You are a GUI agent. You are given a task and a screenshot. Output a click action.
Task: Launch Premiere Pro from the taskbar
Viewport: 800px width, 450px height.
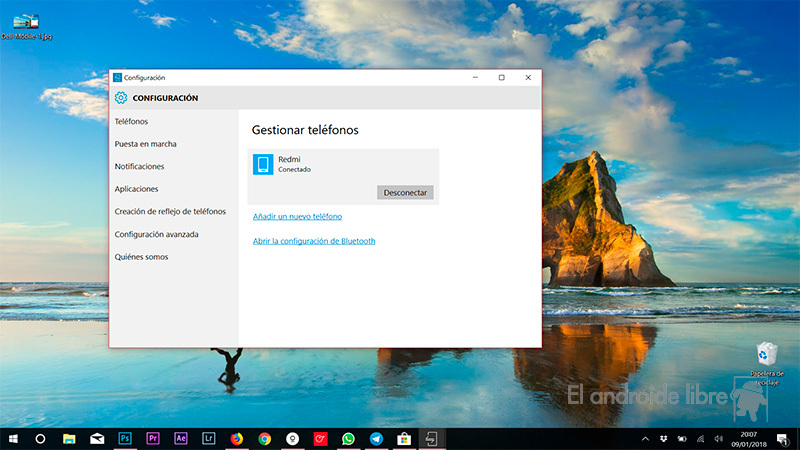pos(153,438)
